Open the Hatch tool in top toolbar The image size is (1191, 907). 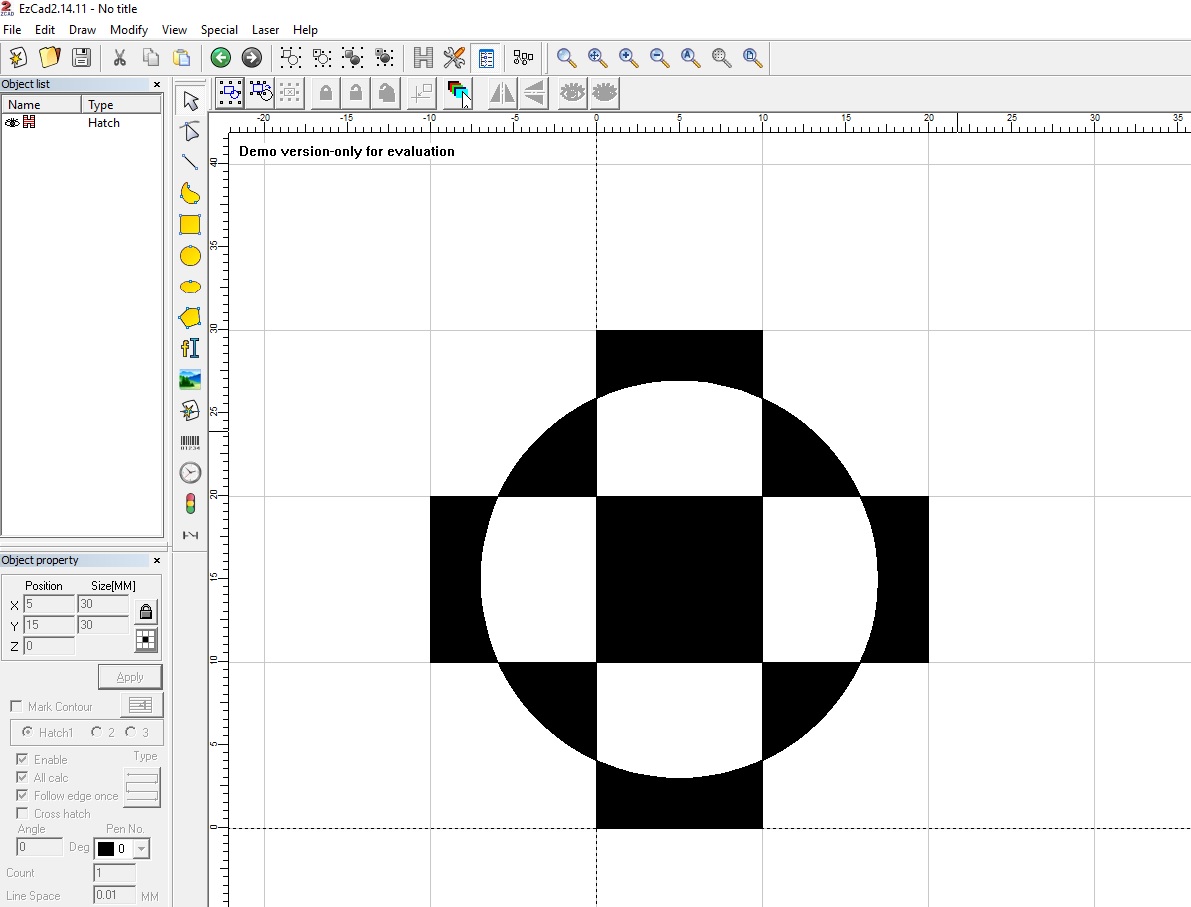pos(423,58)
